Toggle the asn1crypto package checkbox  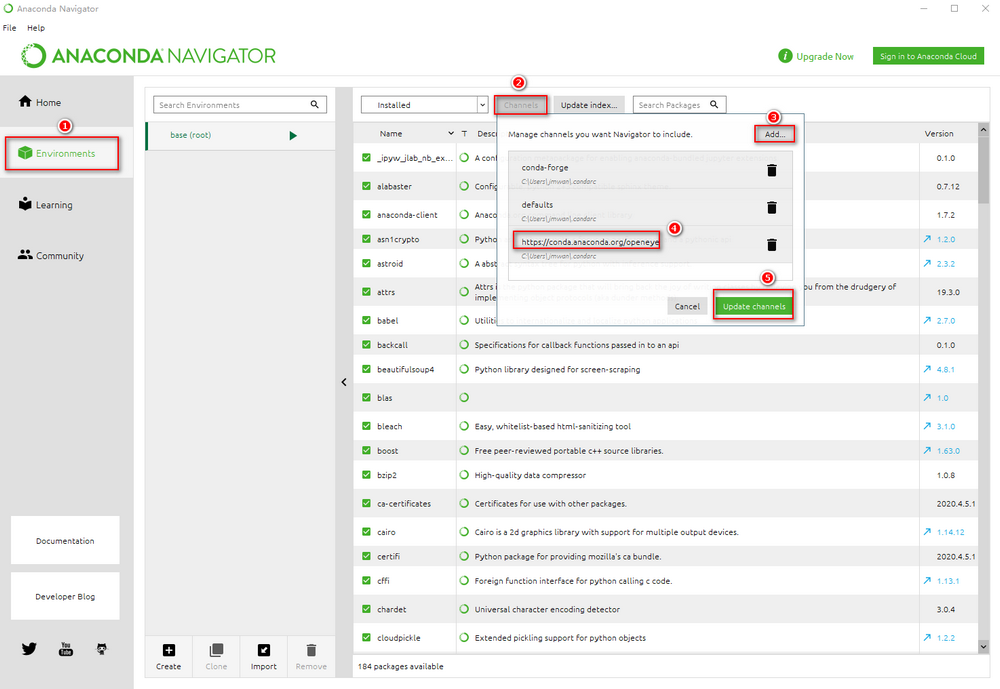366,239
